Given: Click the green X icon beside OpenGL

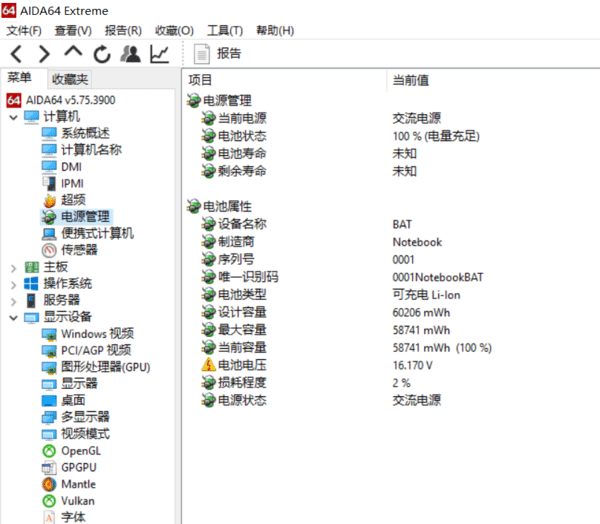Looking at the screenshot, I should coord(49,451).
